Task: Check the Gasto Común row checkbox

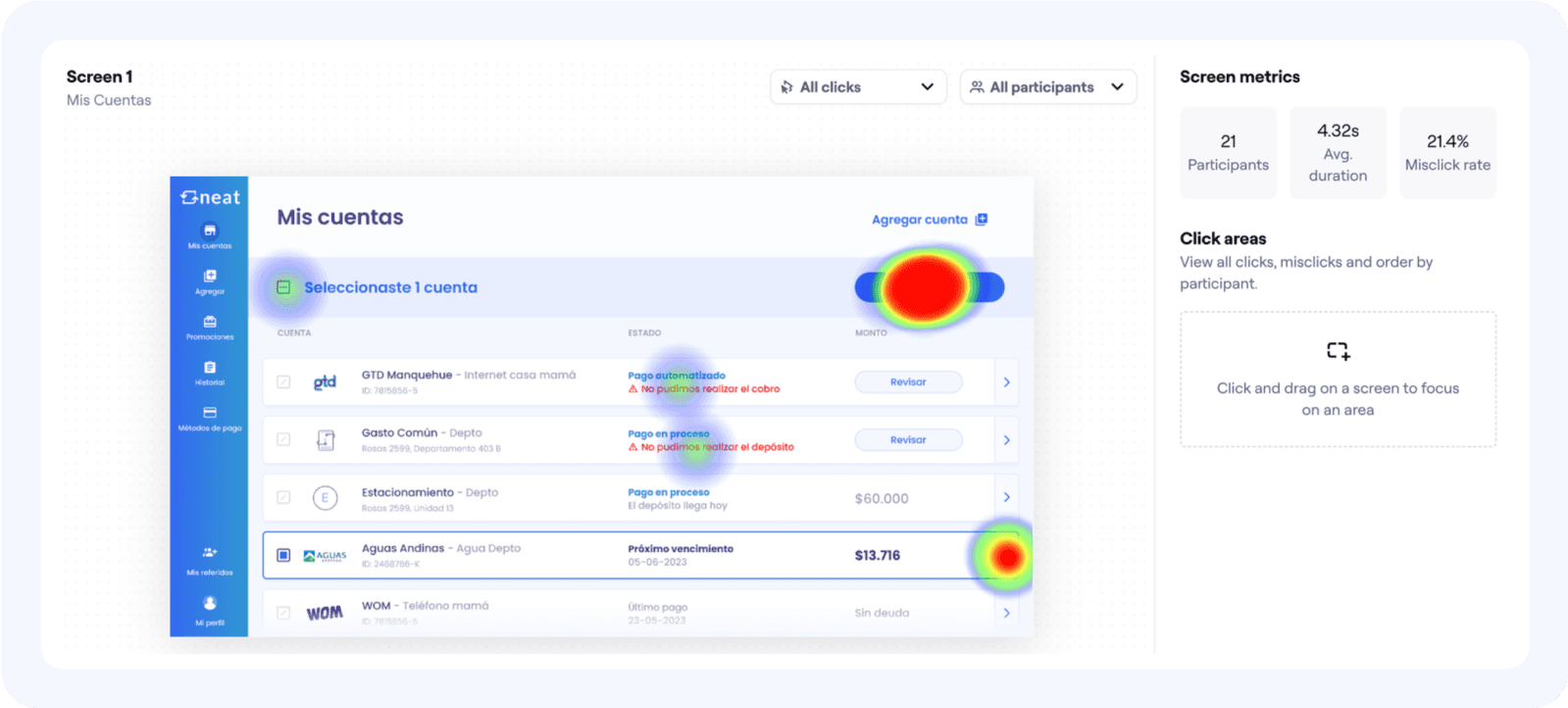Action: 283,439
